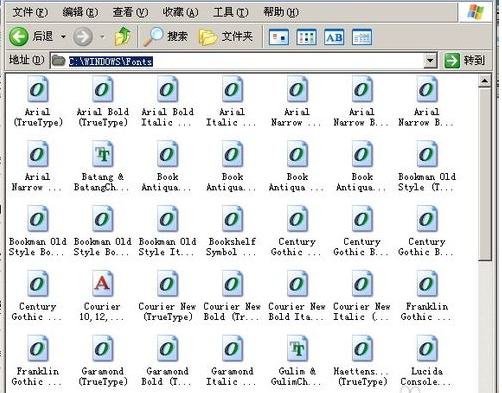Click the vertical scrollbar thumb

coord(485,173)
